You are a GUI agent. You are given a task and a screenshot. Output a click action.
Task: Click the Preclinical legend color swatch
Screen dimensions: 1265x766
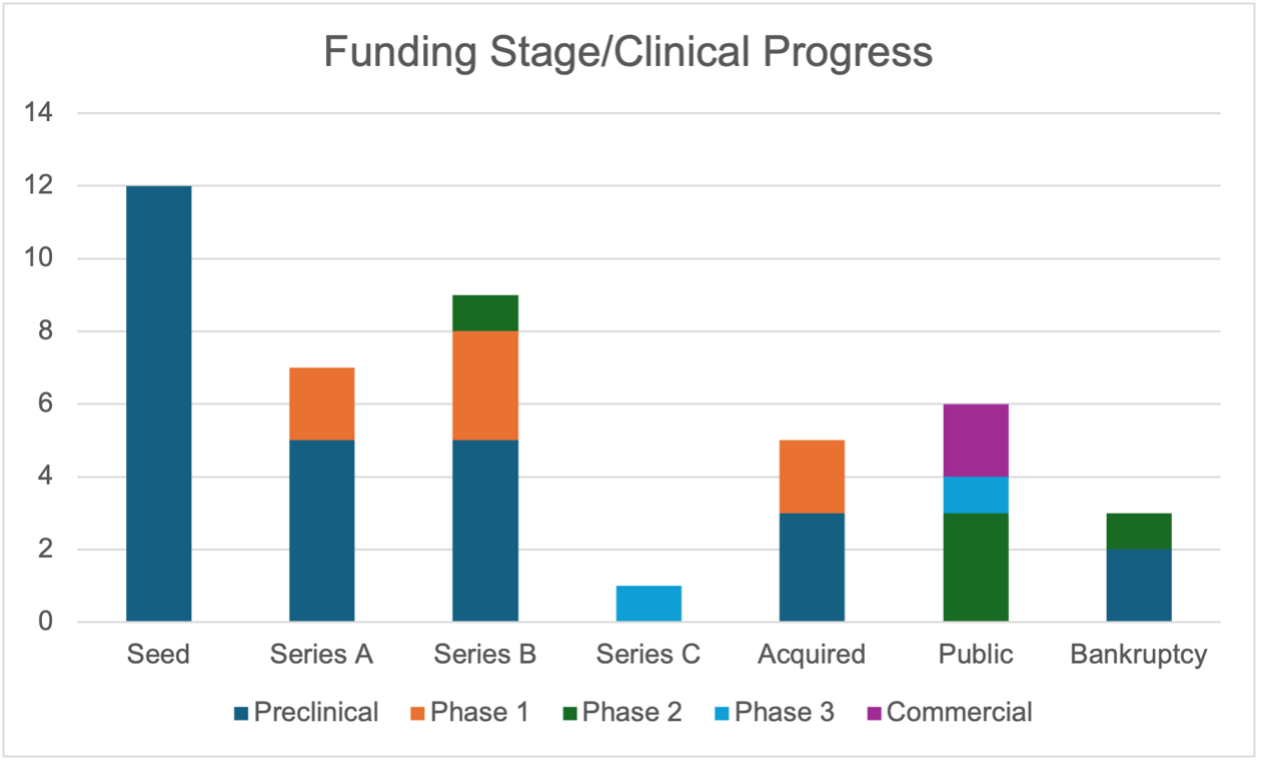coord(241,714)
